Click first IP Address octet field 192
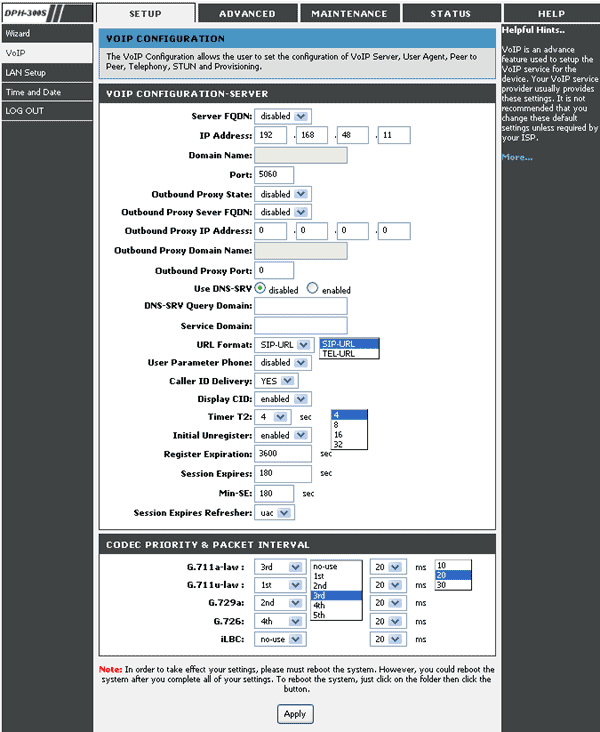 [x=270, y=135]
